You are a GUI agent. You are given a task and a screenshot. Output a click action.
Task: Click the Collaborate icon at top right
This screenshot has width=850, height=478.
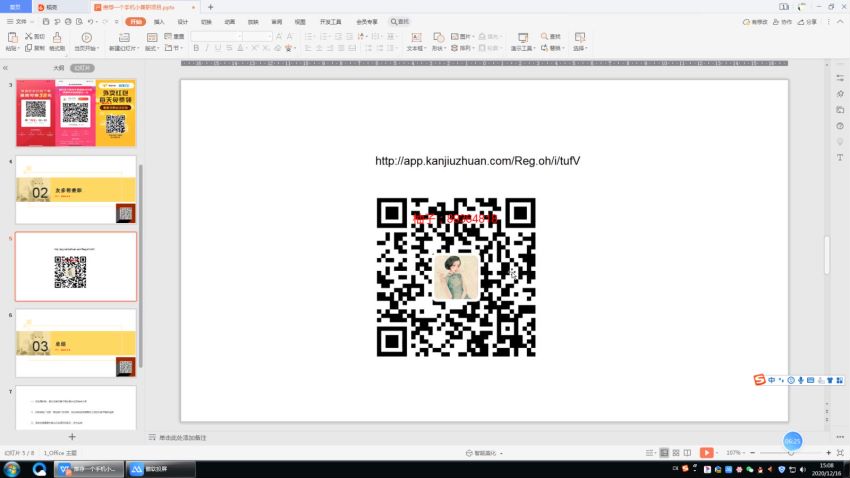click(776, 22)
